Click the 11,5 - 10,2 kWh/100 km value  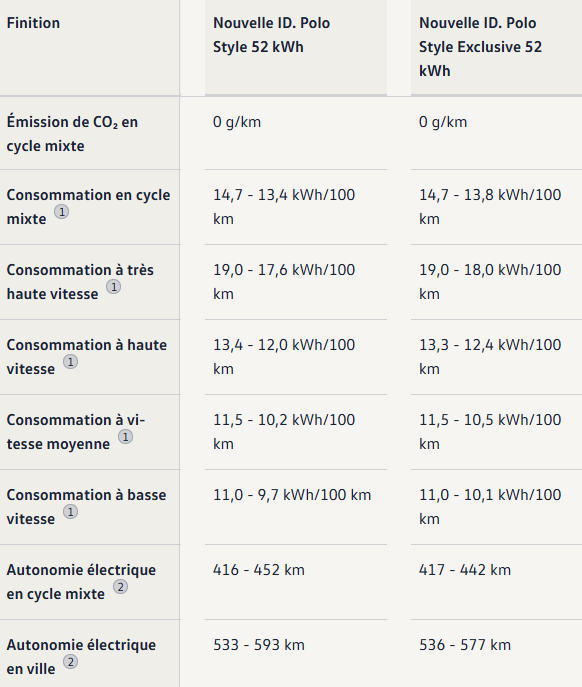[x=284, y=432]
